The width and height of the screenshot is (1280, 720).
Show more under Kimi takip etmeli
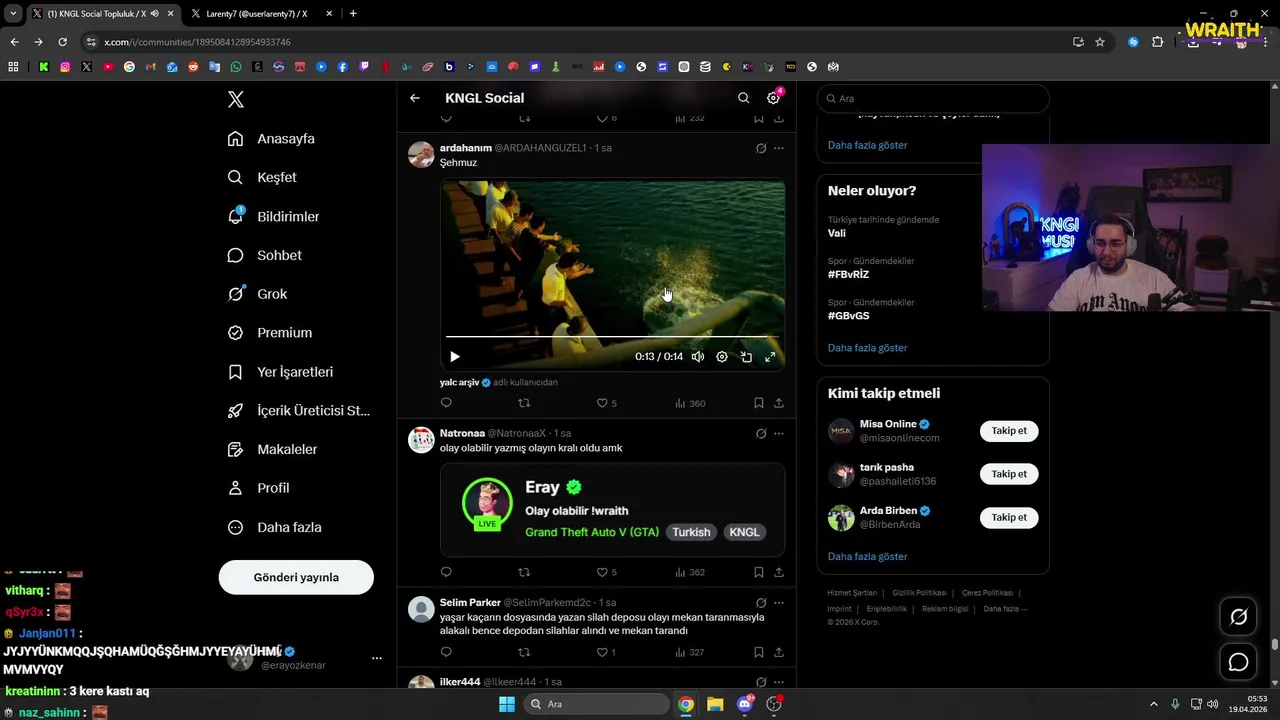coord(867,556)
